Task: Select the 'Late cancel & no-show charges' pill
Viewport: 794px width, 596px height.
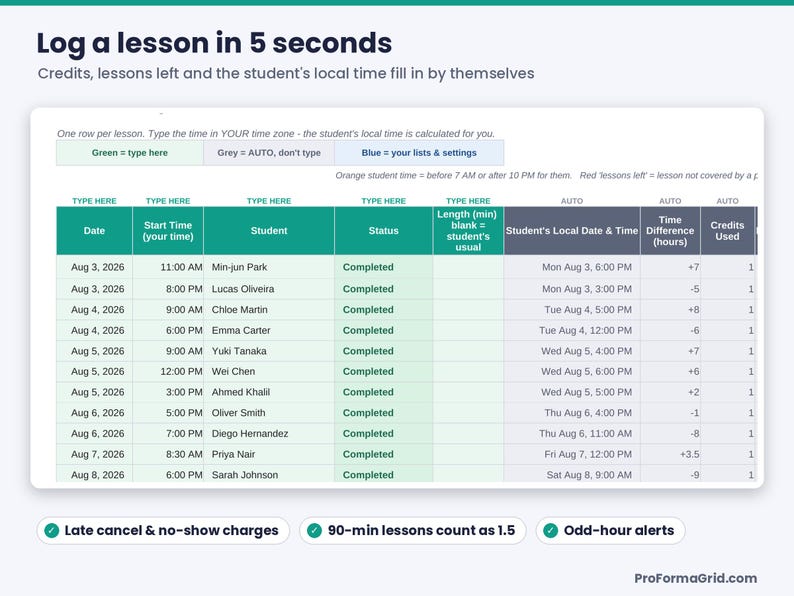Action: click(163, 530)
